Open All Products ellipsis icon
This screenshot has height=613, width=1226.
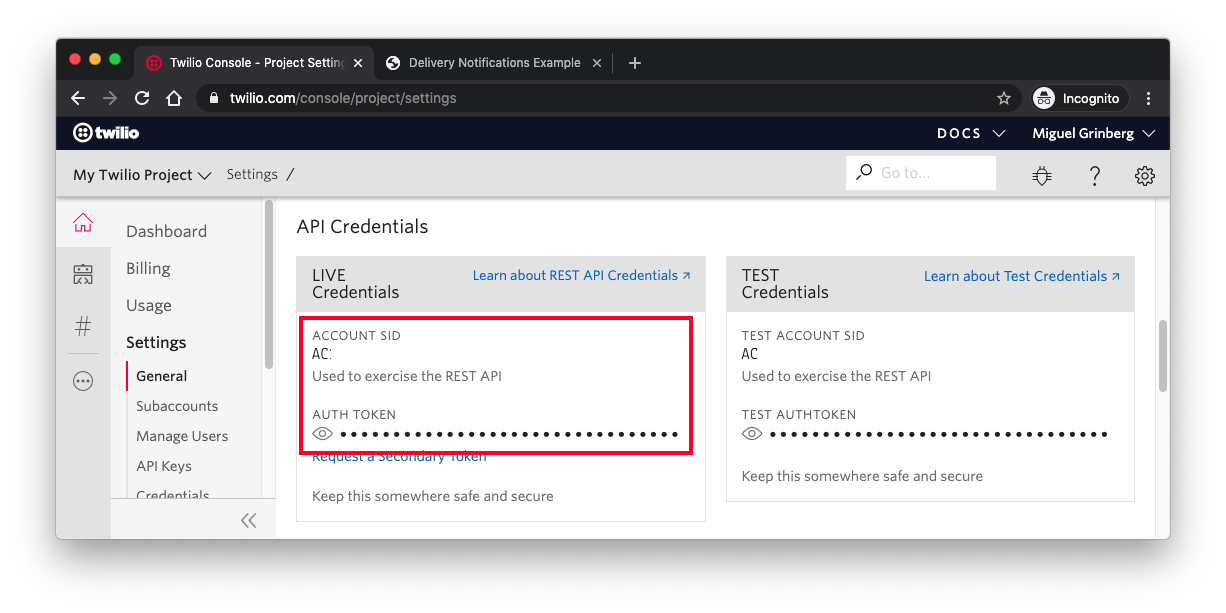click(x=83, y=381)
